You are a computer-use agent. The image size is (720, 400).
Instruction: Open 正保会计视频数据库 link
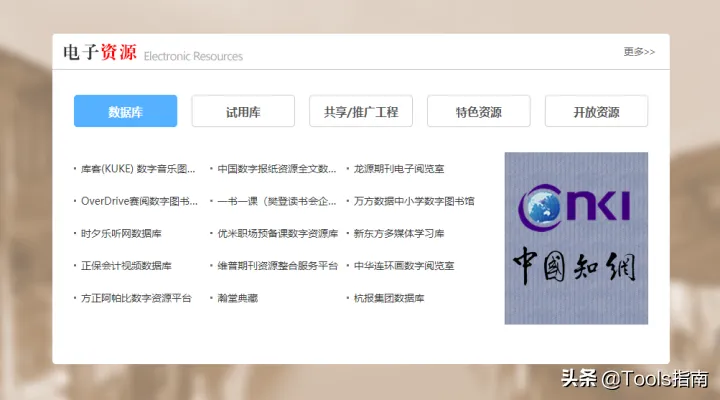point(126,266)
